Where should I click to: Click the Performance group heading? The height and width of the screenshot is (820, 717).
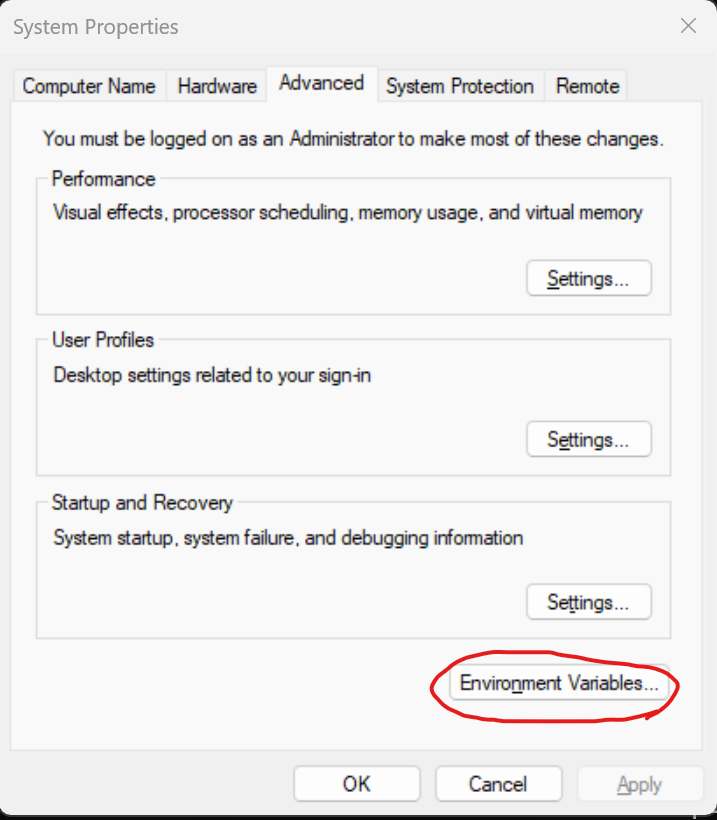(x=104, y=179)
